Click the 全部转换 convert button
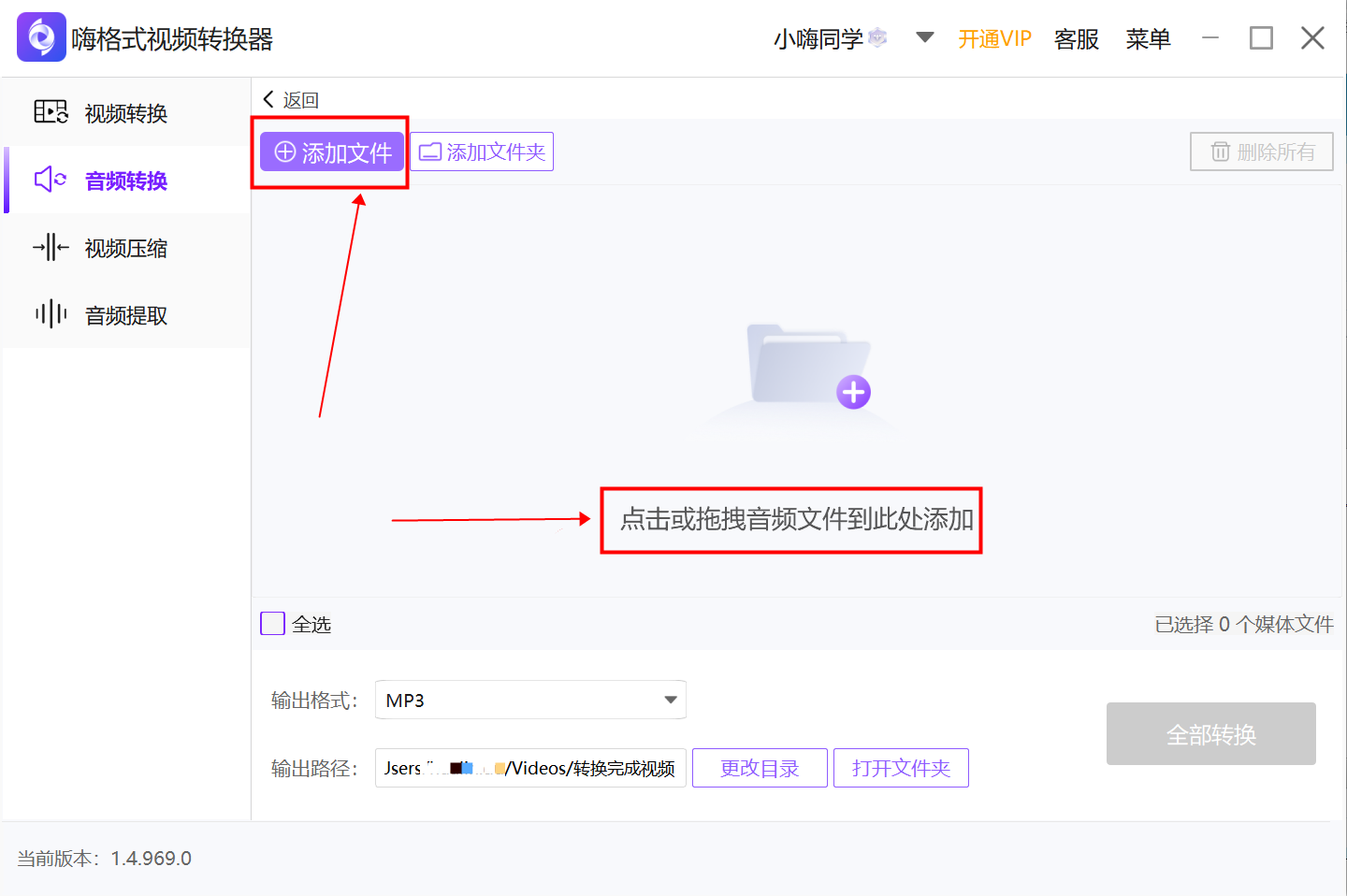1347x896 pixels. click(1210, 734)
